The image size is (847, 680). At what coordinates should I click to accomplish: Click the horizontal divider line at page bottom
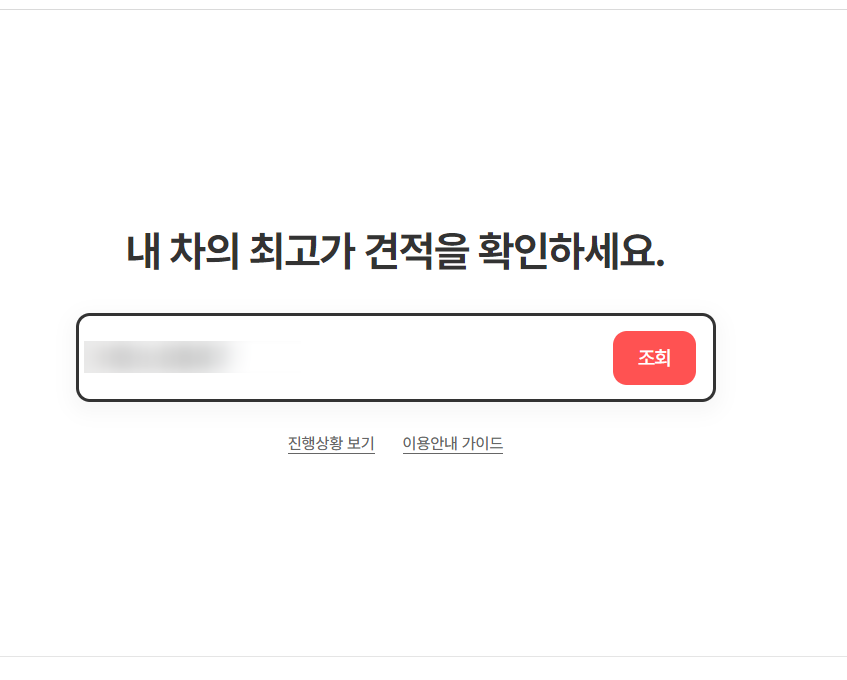pyautogui.click(x=424, y=657)
